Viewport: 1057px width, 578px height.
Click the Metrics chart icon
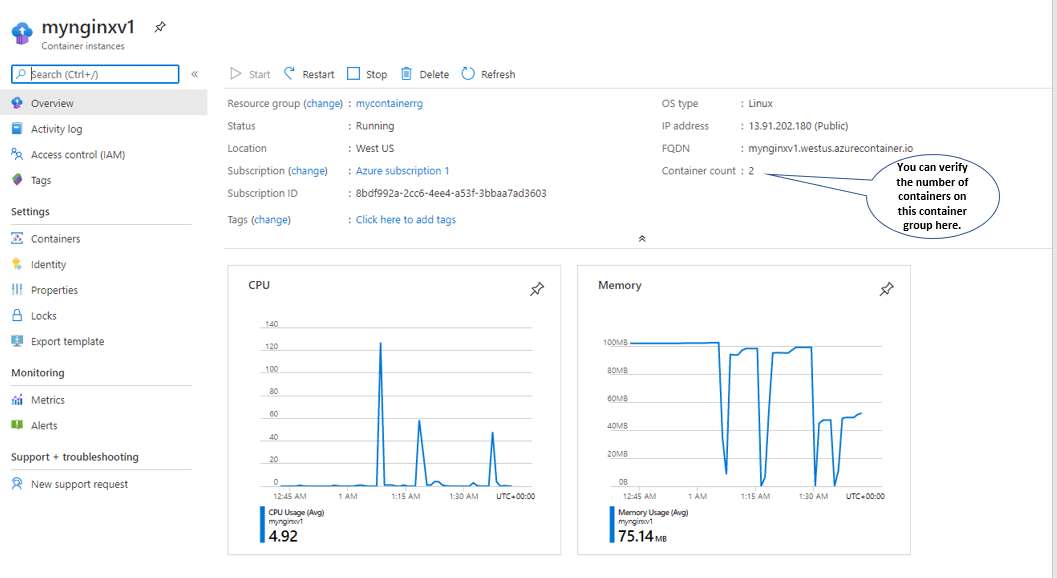[17, 399]
